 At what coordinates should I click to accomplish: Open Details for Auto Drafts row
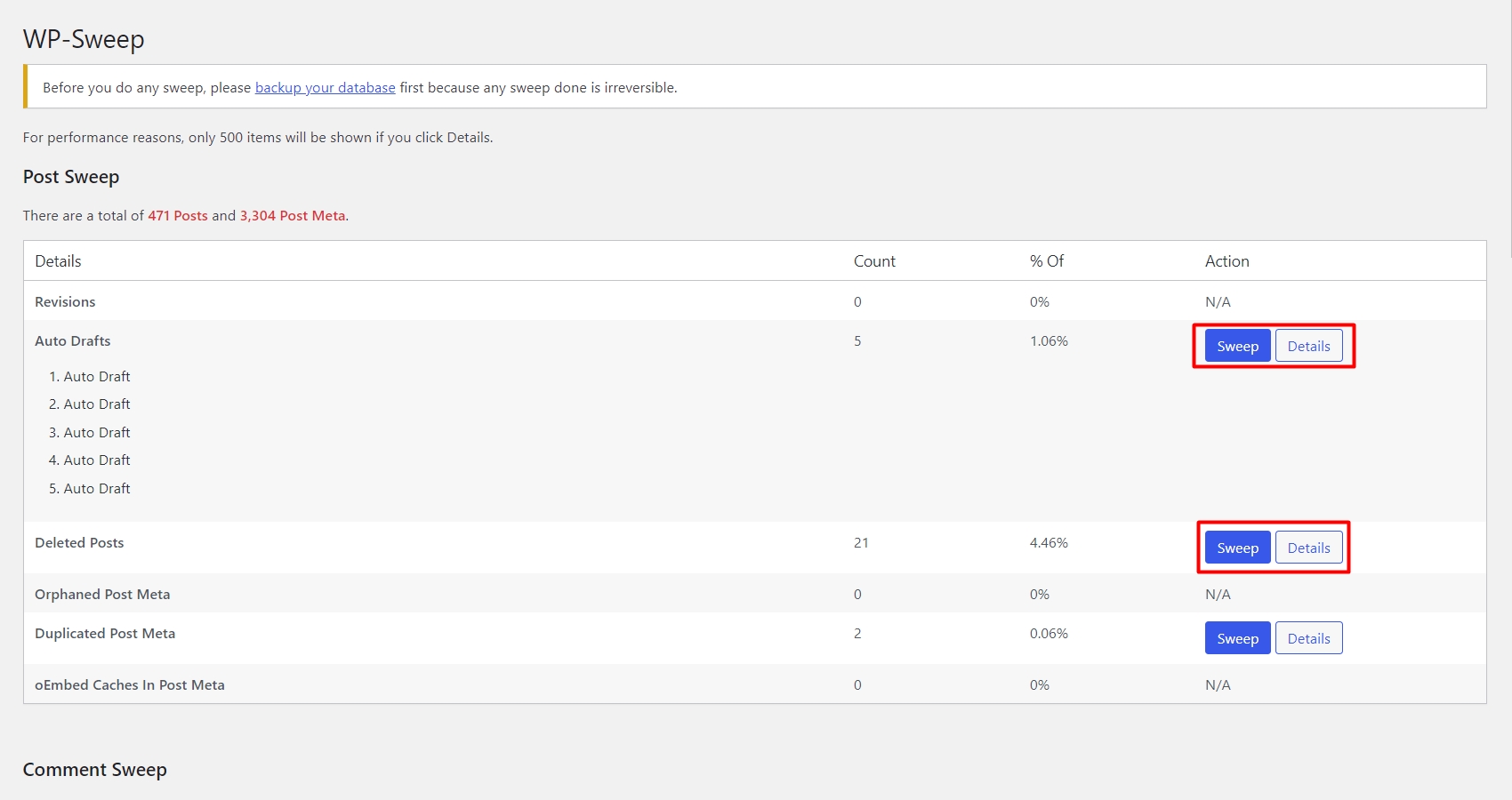[1308, 346]
